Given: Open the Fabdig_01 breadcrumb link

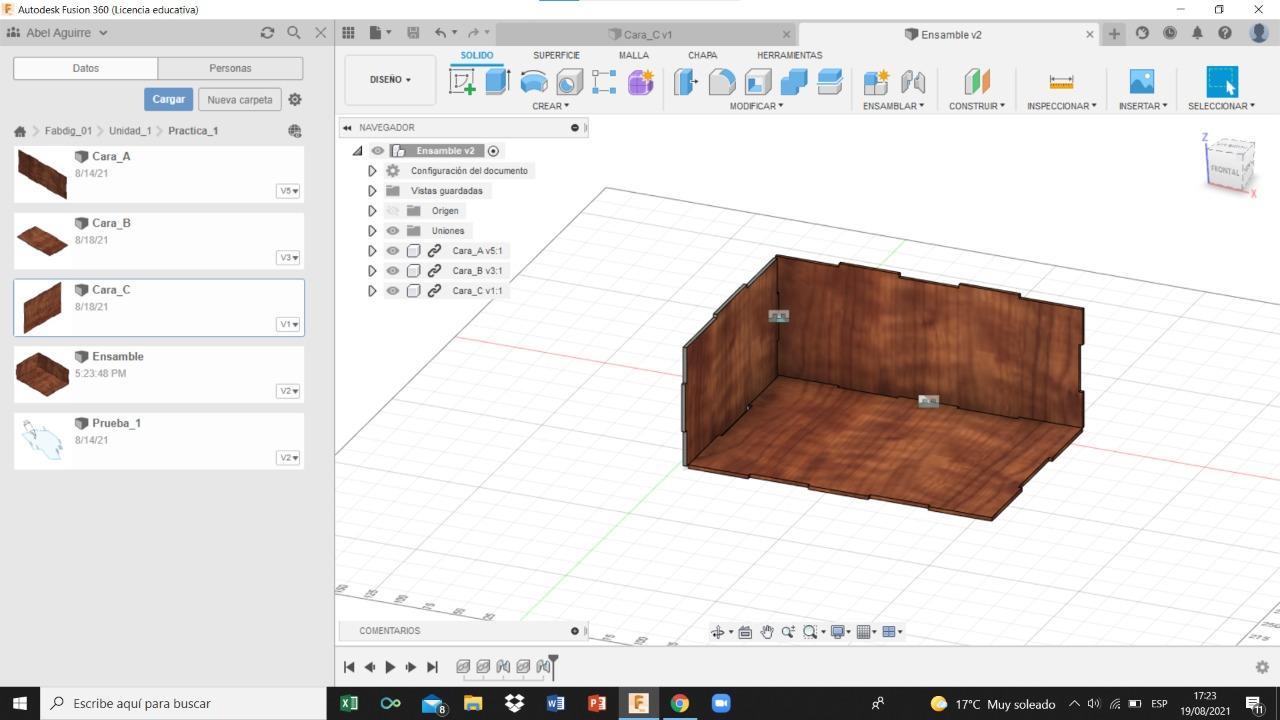Looking at the screenshot, I should [x=68, y=131].
